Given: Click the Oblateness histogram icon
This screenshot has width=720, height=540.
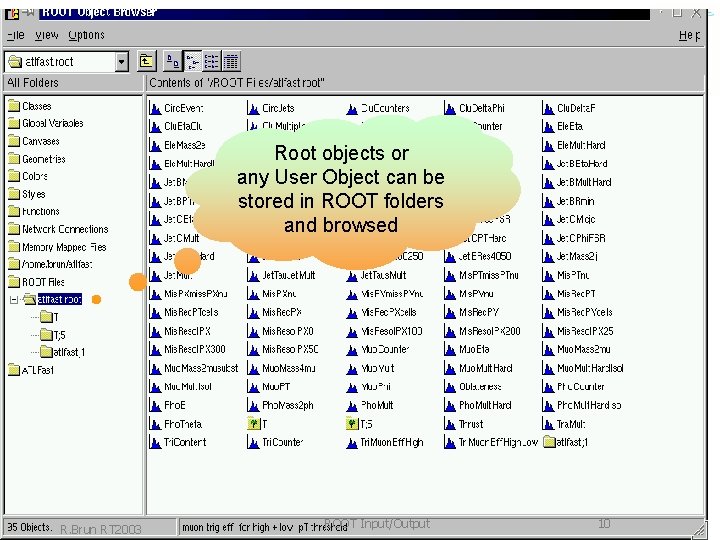Looking at the screenshot, I should coord(450,387).
